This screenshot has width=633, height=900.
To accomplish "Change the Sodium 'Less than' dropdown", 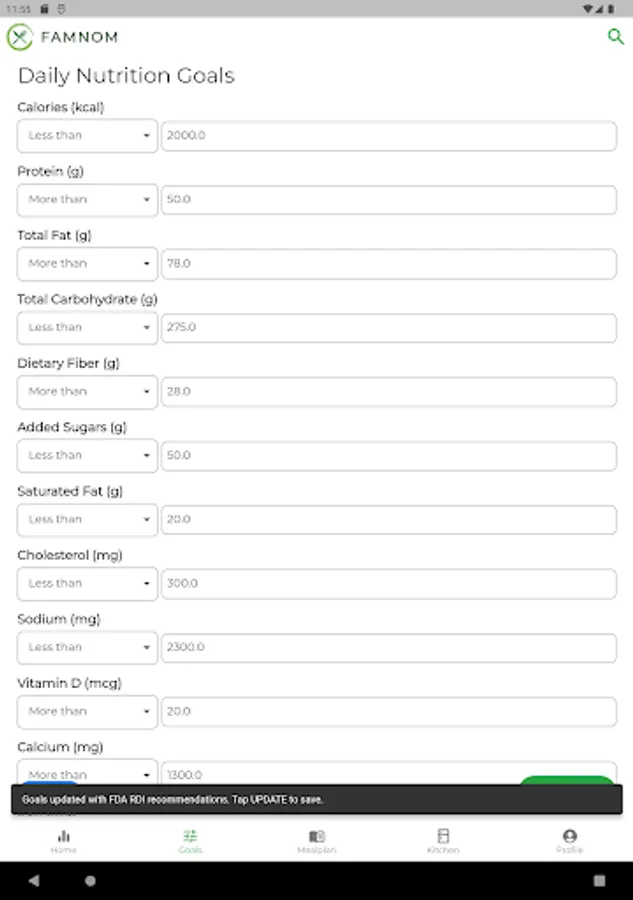I will click(x=88, y=648).
